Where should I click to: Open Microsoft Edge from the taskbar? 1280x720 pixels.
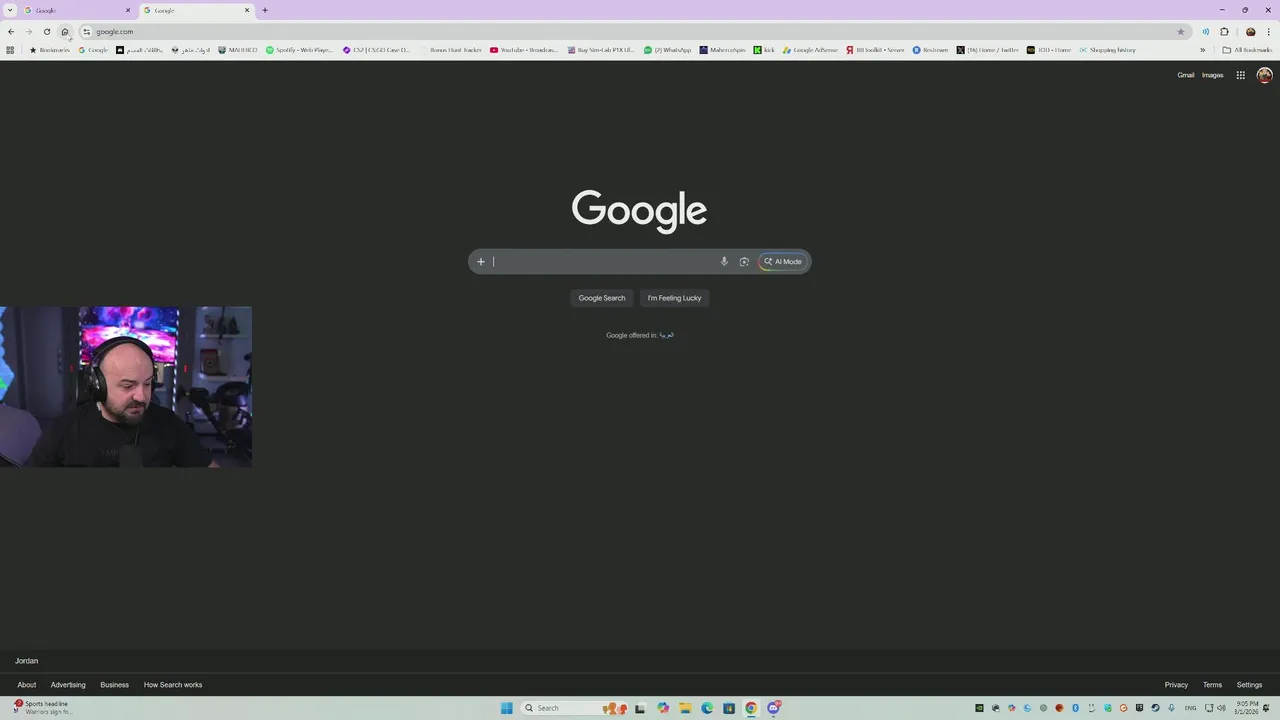coord(707,708)
